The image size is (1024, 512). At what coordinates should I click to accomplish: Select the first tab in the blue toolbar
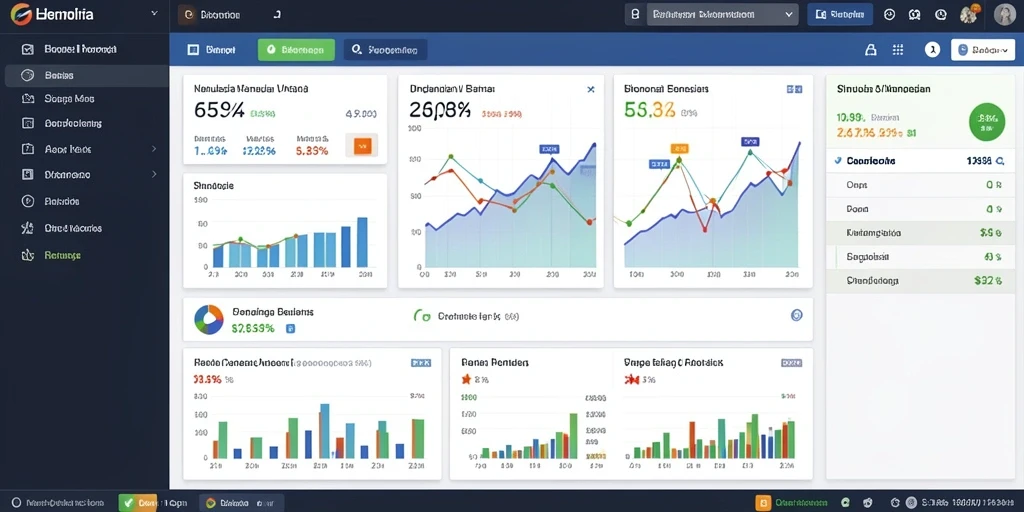pyautogui.click(x=212, y=50)
